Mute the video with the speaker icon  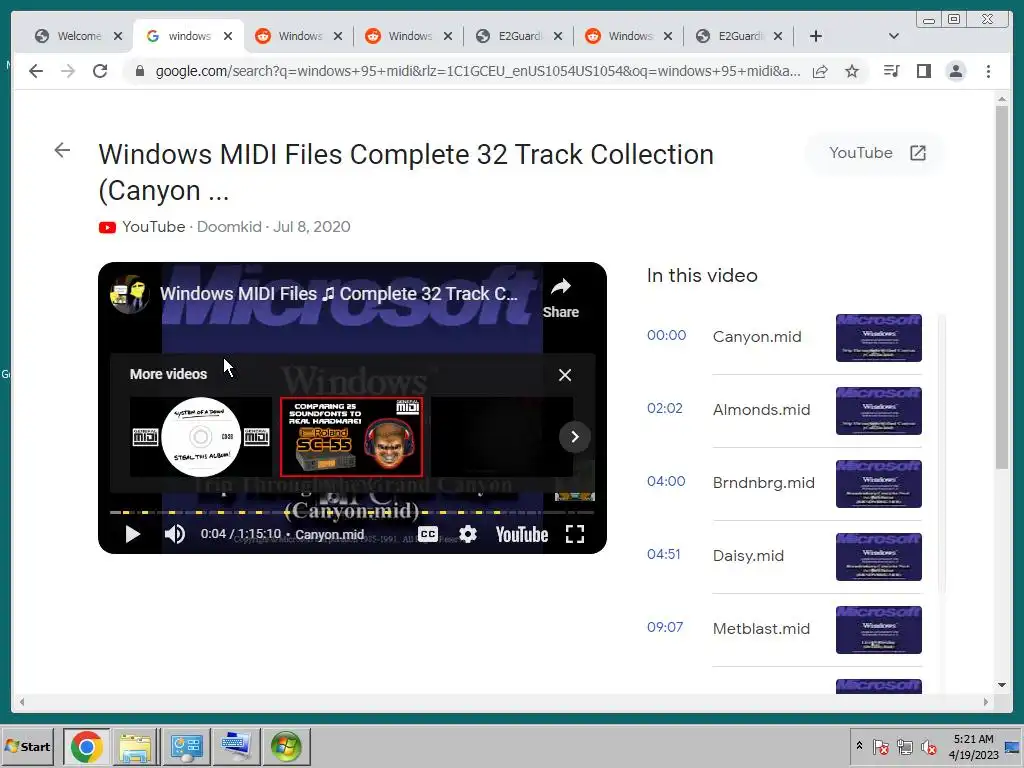click(x=174, y=534)
